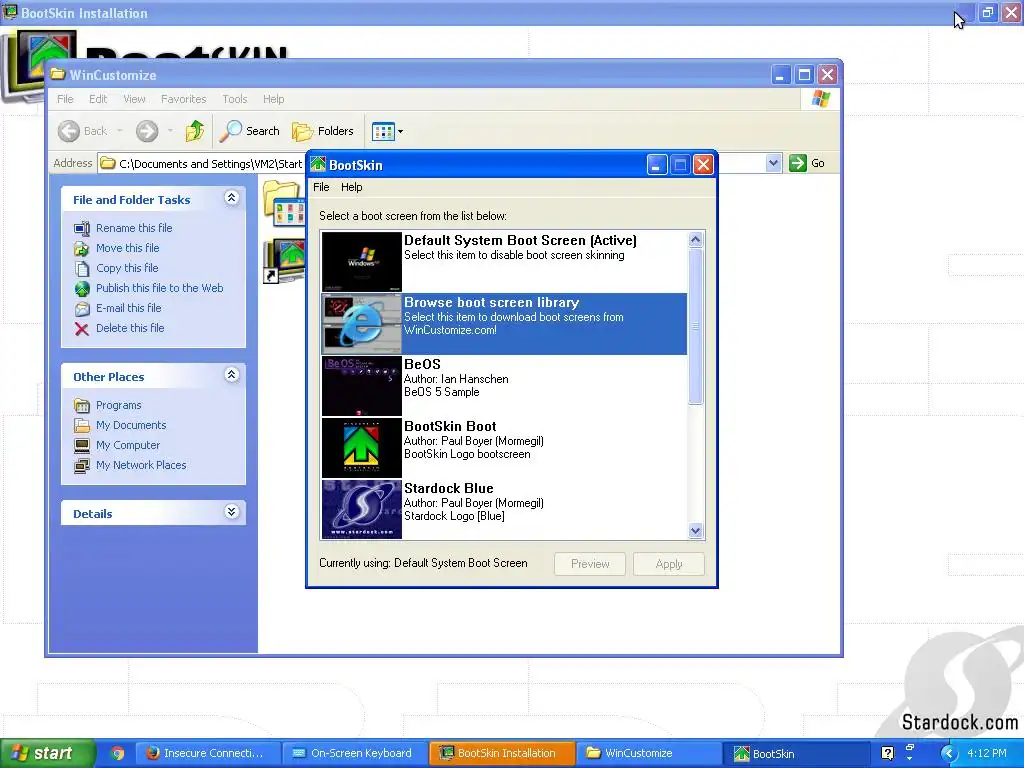Click the help question mark tray icon
1024x768 pixels.
[887, 753]
